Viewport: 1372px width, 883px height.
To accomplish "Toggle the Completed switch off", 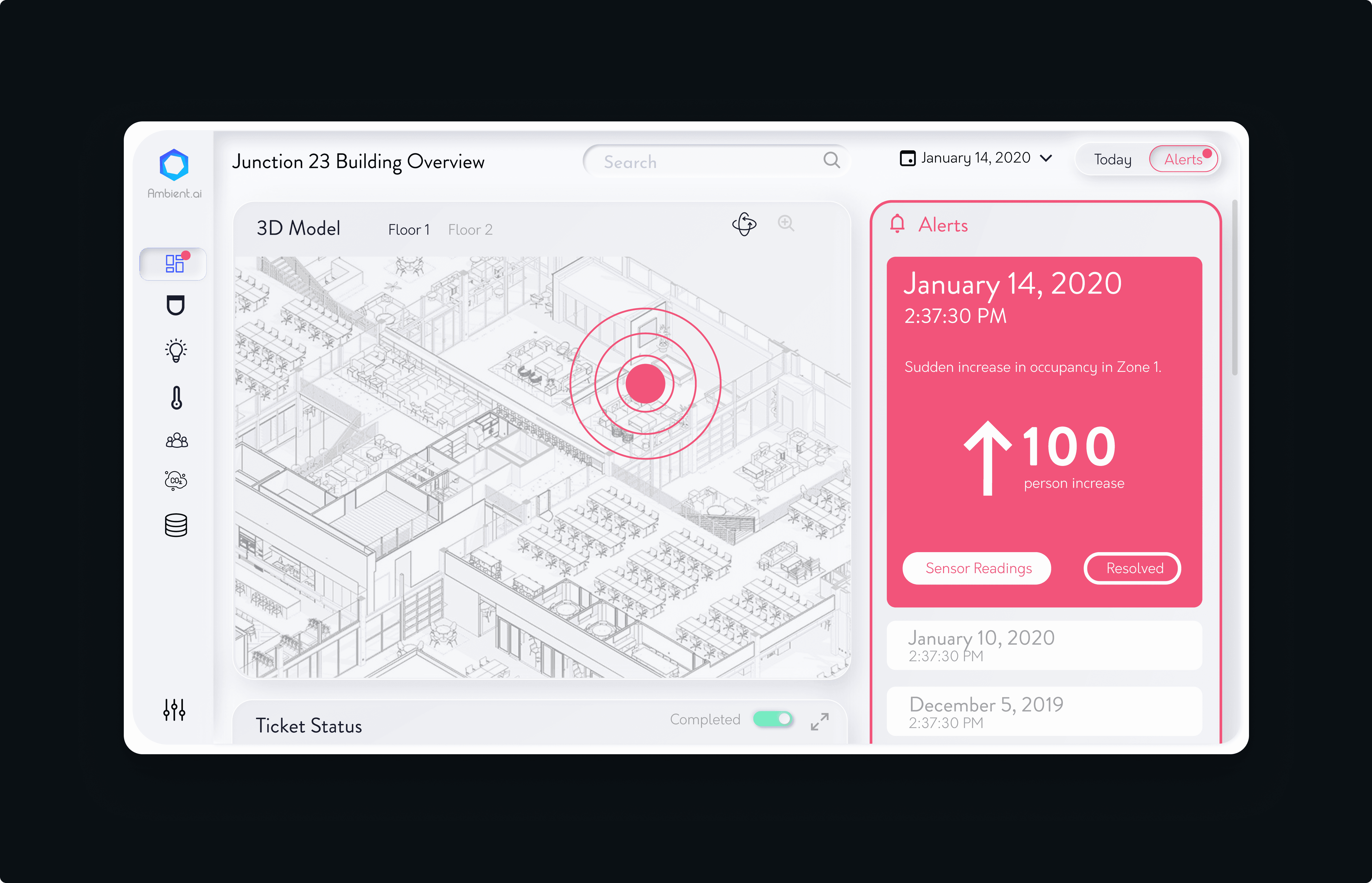I will 773,719.
